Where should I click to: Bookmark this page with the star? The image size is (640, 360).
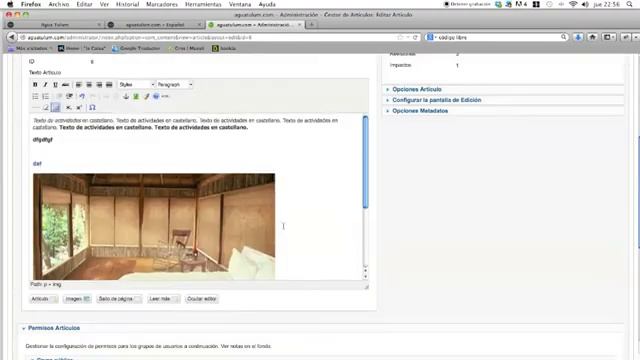[x=400, y=37]
